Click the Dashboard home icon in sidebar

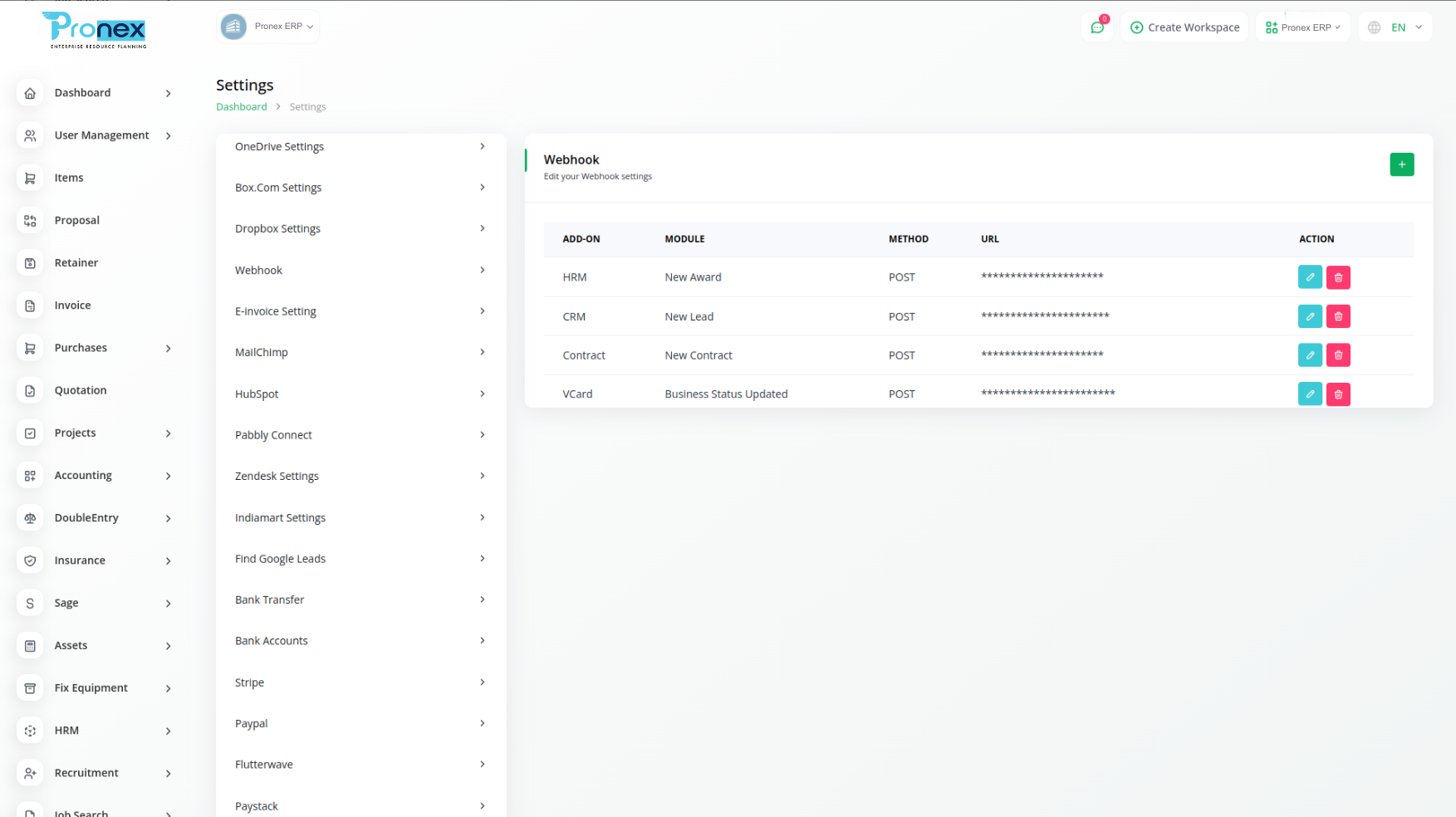[x=30, y=93]
